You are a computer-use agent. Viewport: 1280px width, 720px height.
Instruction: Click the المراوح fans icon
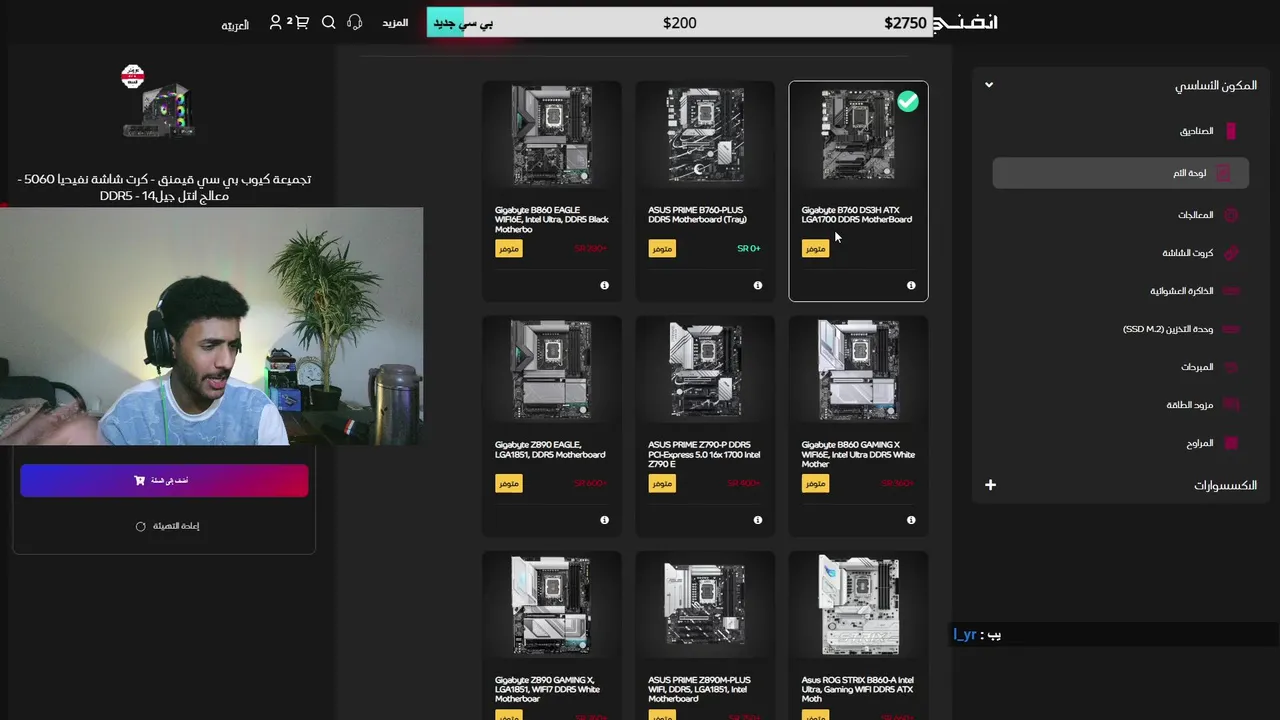[1231, 443]
